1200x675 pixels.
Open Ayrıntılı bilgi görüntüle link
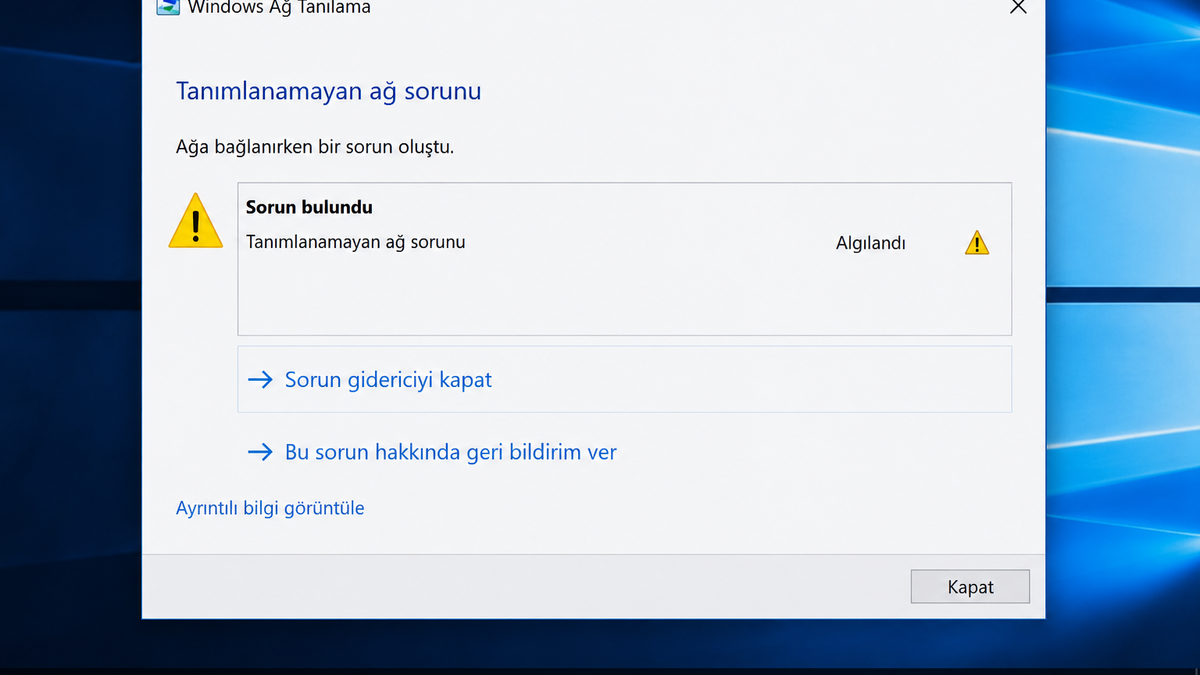tap(270, 508)
